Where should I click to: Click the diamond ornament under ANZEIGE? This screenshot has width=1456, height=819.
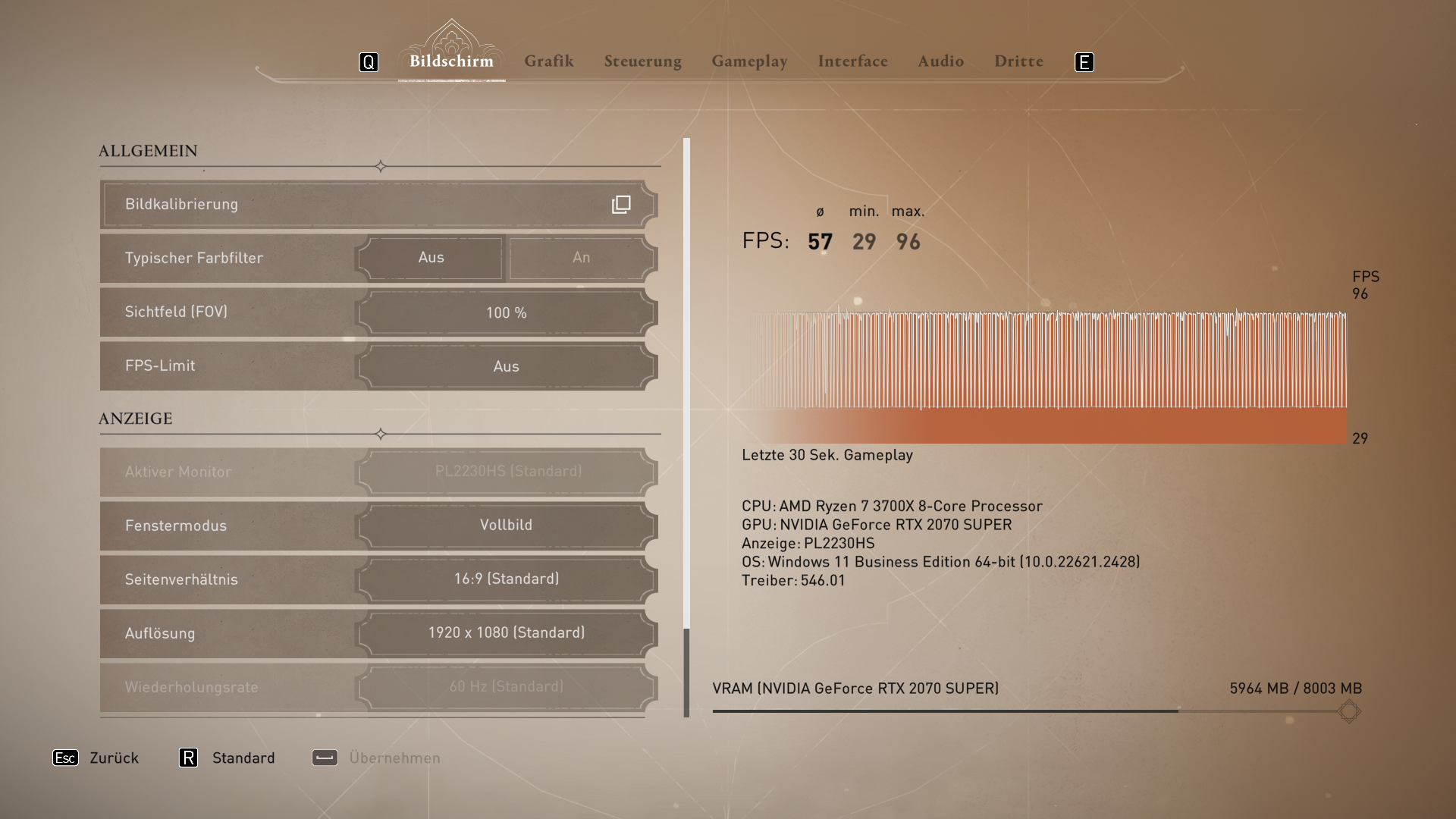pos(381,434)
